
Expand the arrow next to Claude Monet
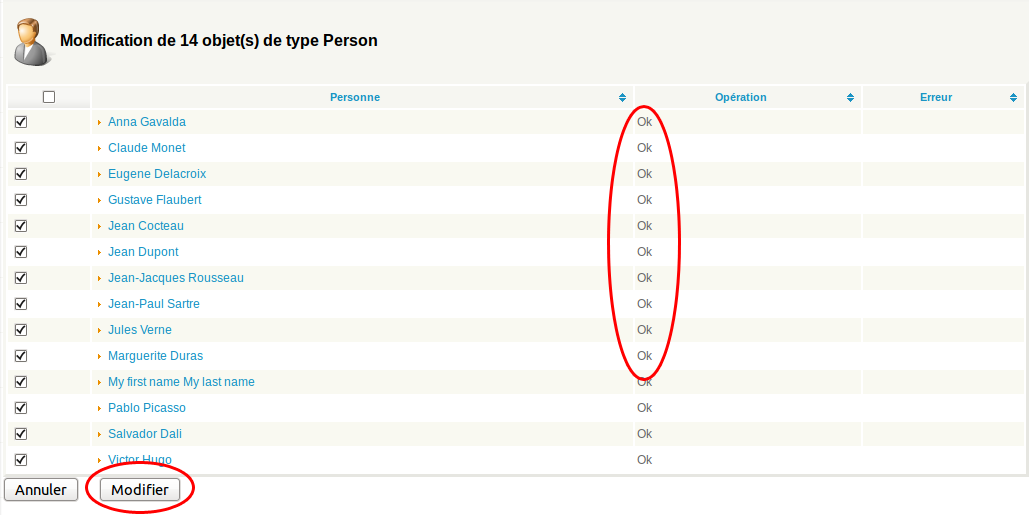click(100, 148)
